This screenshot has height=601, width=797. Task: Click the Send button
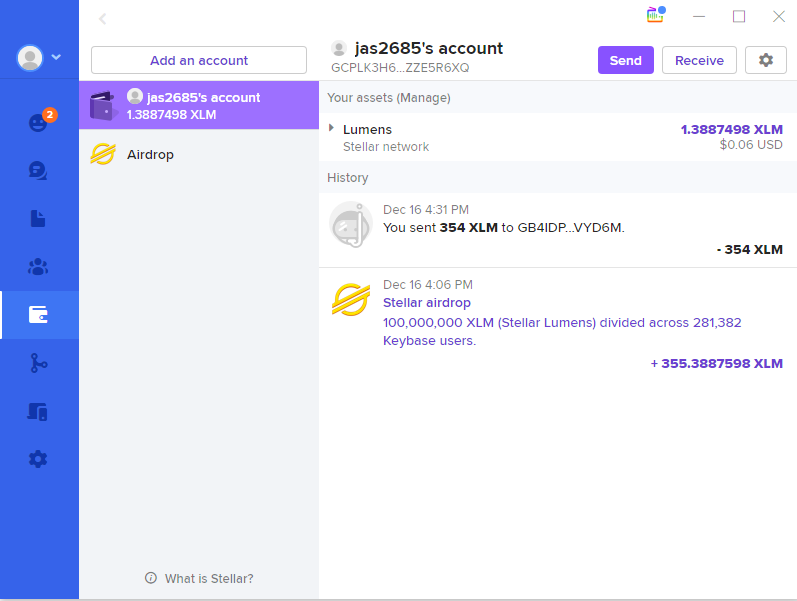pos(626,60)
